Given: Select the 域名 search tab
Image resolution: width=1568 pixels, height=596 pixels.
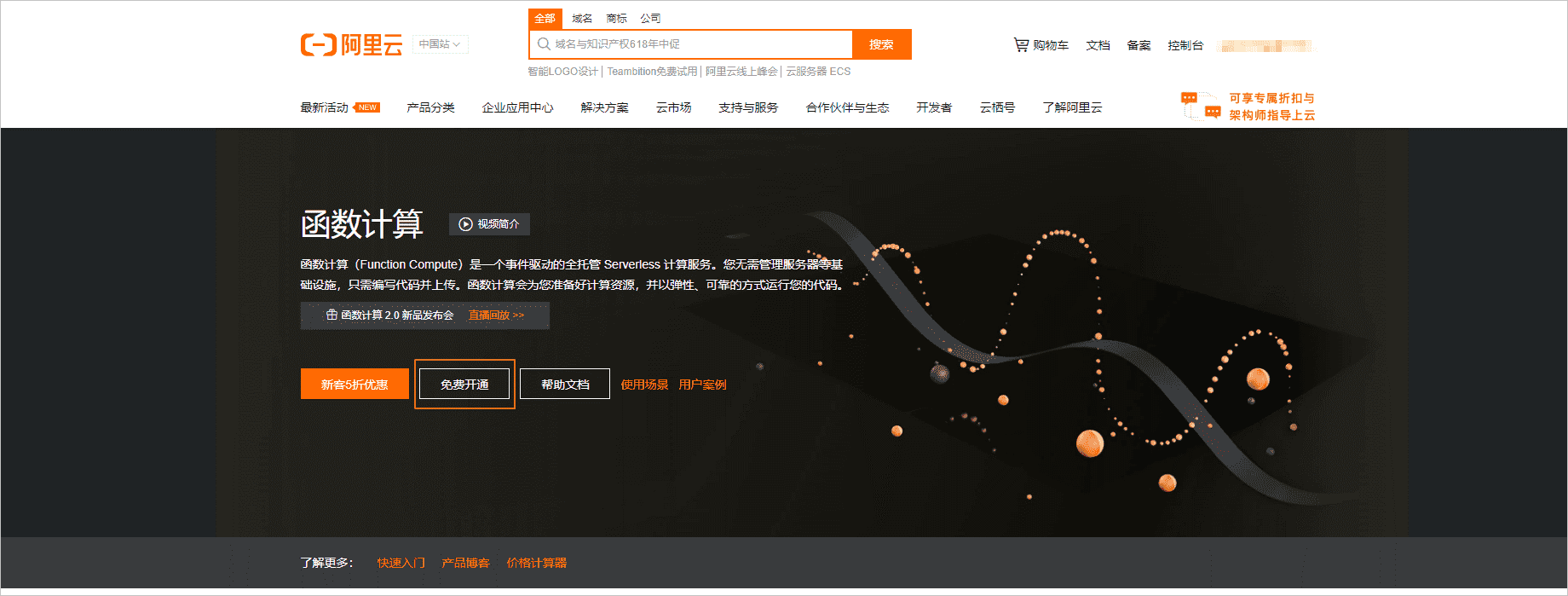Looking at the screenshot, I should [582, 19].
